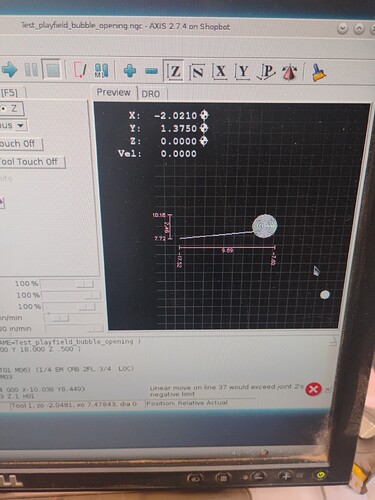Select G-code line containing Test_playfield_bubble_opening
The image size is (375, 500).
(x=71, y=342)
